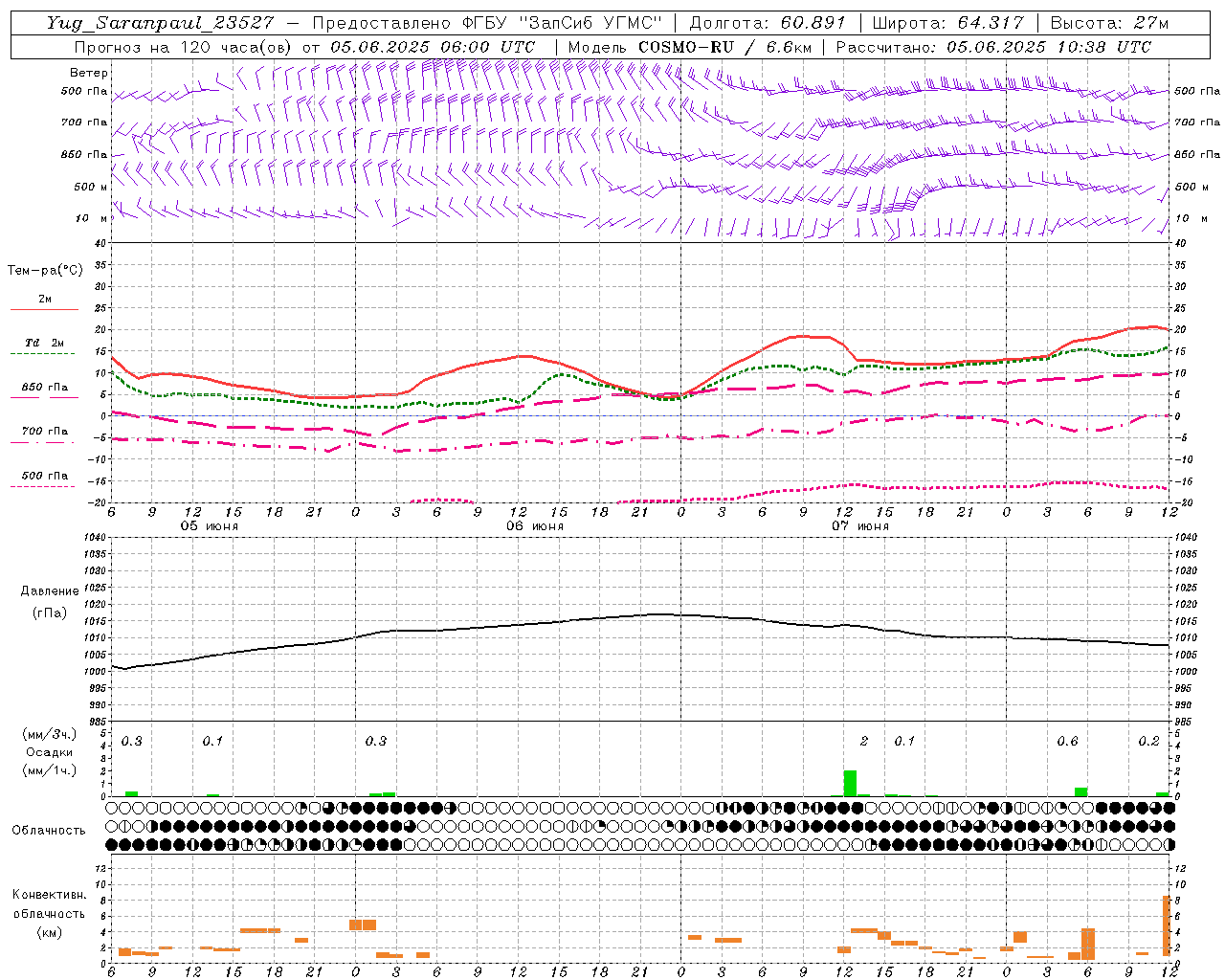Click the 2м temperature legend line sample
The width and height of the screenshot is (1225, 980).
pos(44,310)
